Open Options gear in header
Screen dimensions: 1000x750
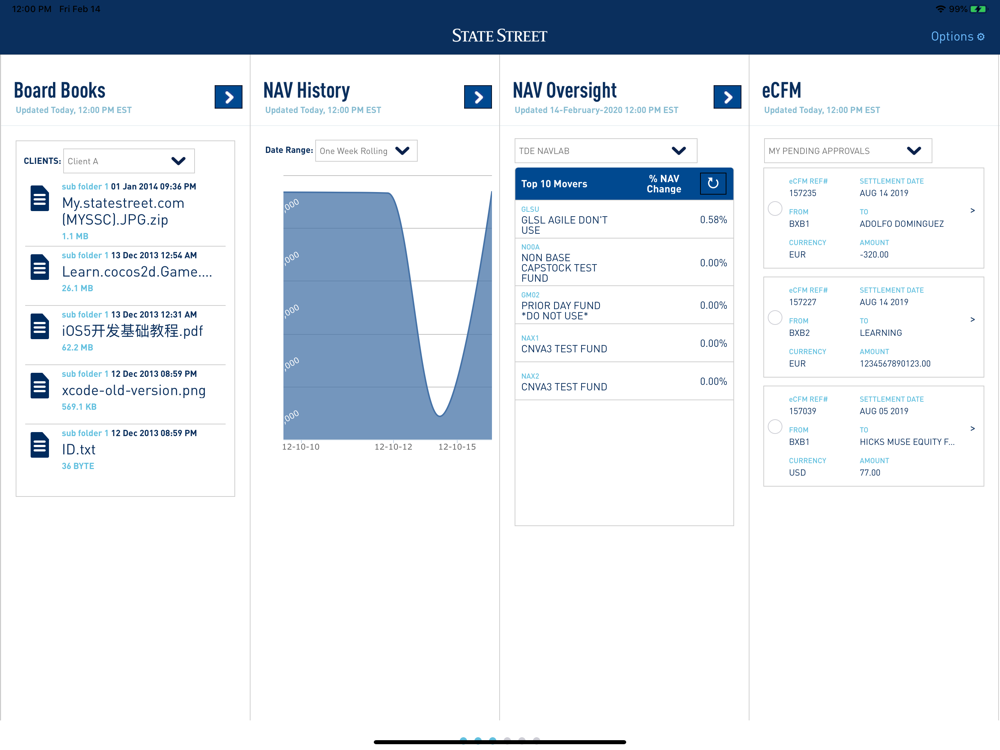tap(981, 37)
